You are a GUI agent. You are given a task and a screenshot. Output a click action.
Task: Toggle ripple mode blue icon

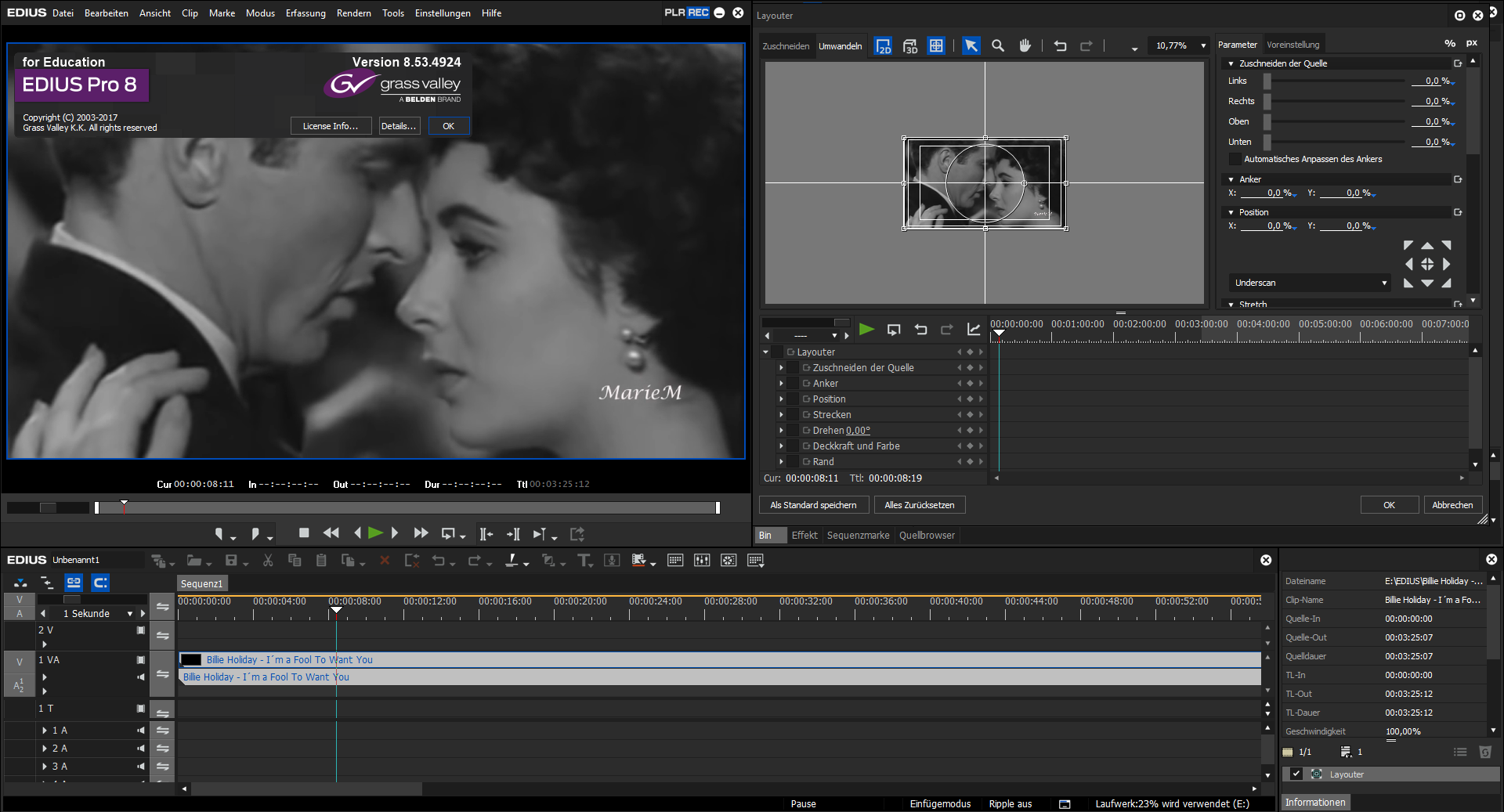100,583
